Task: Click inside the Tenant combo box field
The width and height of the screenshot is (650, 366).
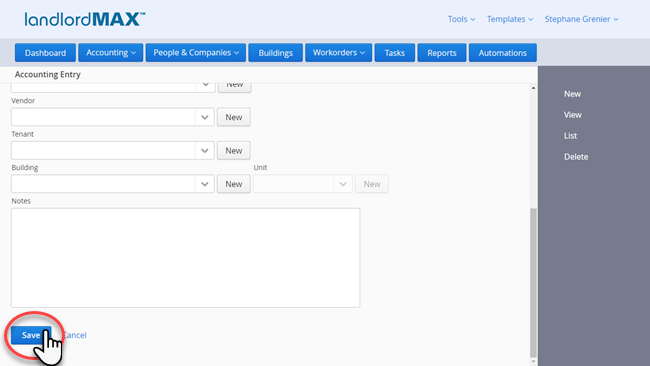Action: point(103,150)
